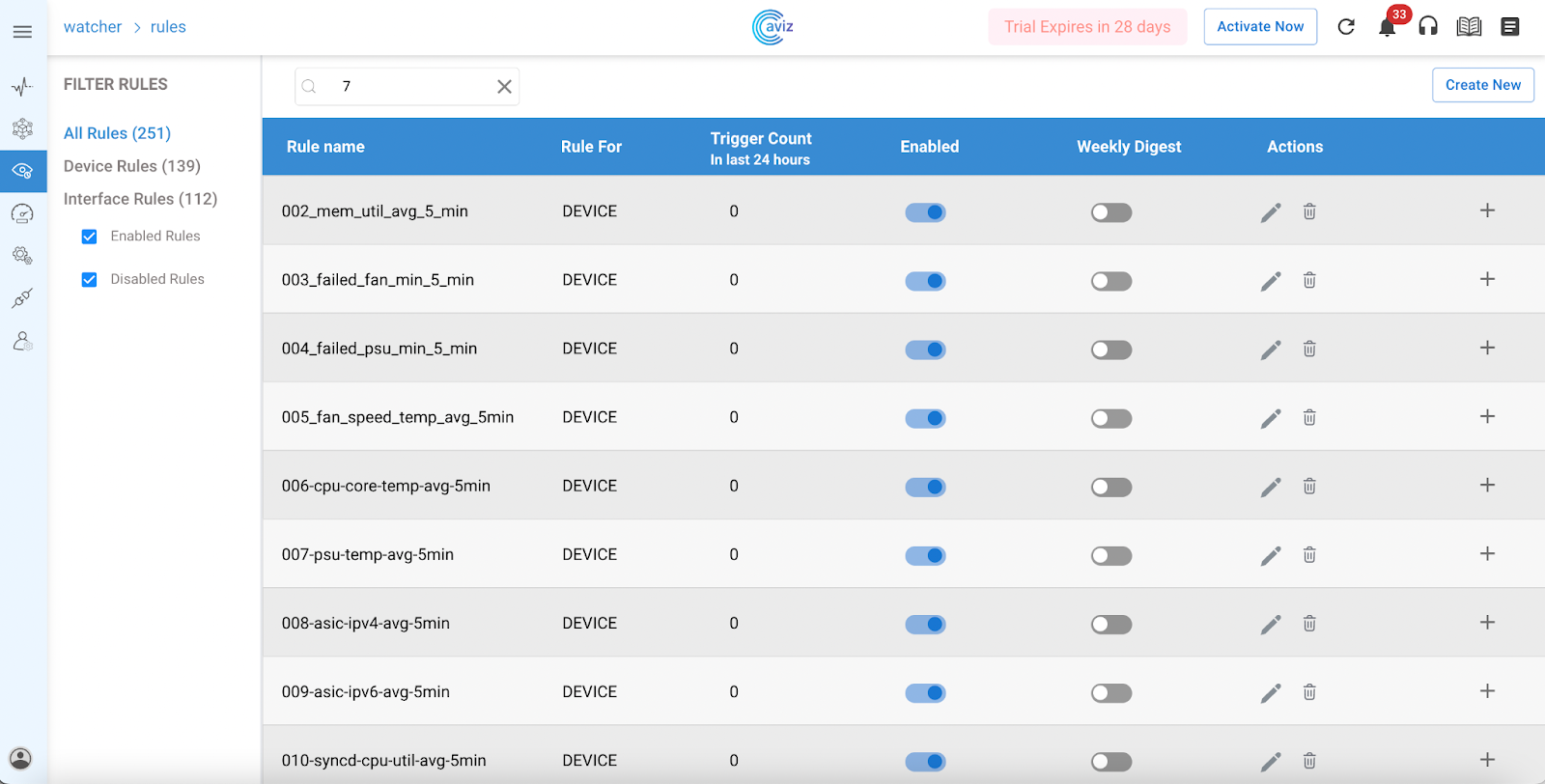This screenshot has height=784, width=1545.
Task: Click the refresh icon in header
Action: (1346, 27)
